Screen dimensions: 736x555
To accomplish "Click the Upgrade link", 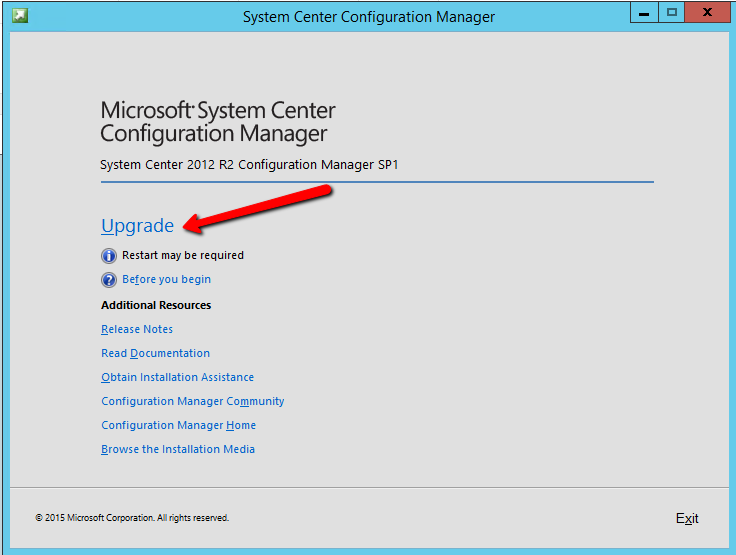I will point(137,226).
